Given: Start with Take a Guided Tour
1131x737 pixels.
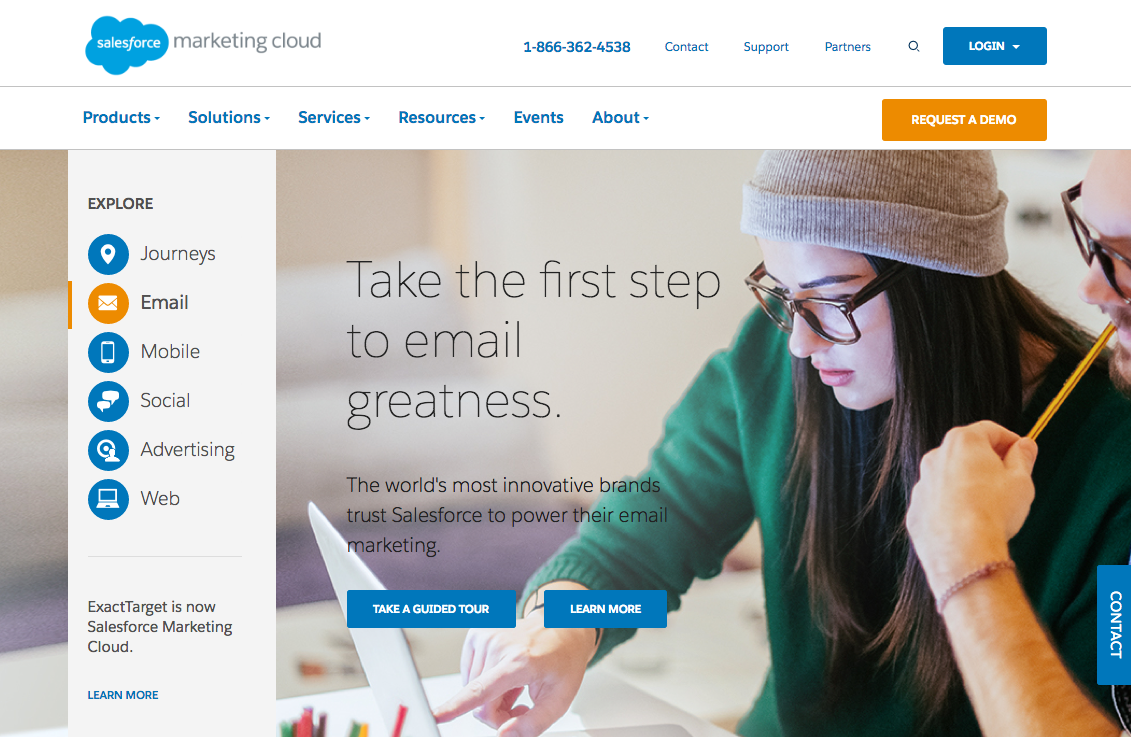Looking at the screenshot, I should pyautogui.click(x=431, y=609).
